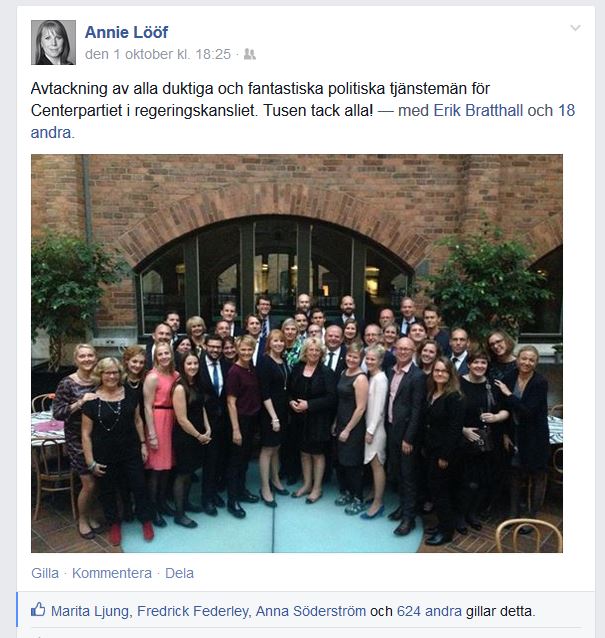The width and height of the screenshot is (605, 638).
Task: Open Fredrick Federley's profile
Action: coord(193,611)
